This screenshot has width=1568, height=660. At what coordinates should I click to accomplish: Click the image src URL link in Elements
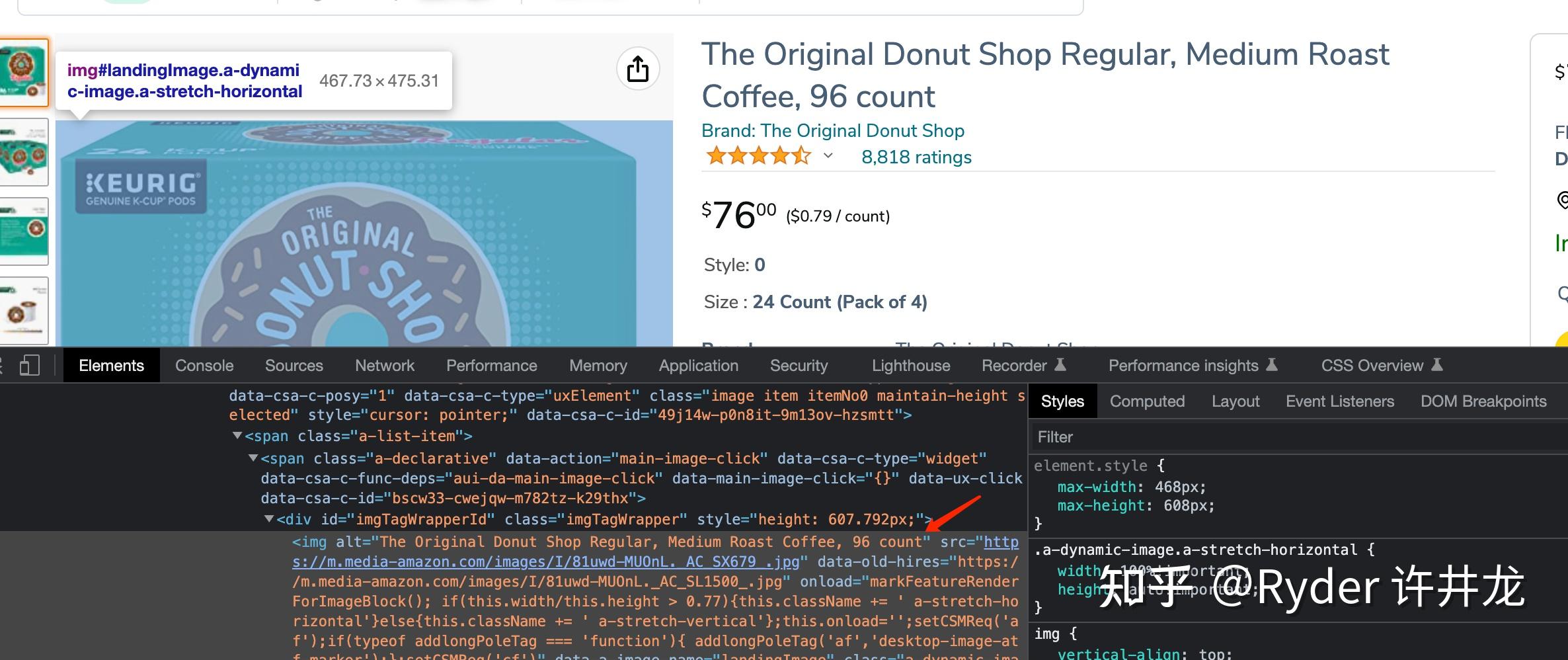click(656, 552)
